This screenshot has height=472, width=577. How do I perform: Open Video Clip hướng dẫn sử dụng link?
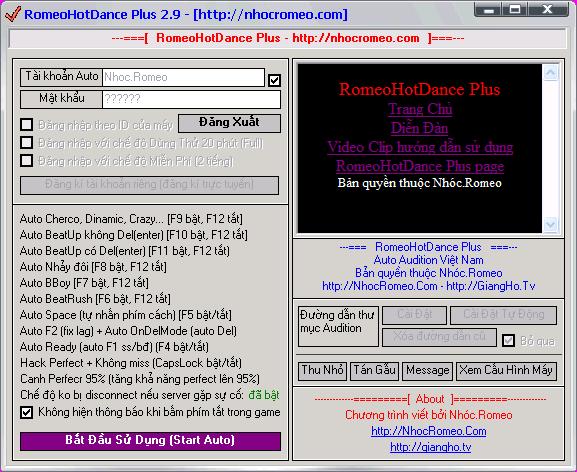coord(420,147)
